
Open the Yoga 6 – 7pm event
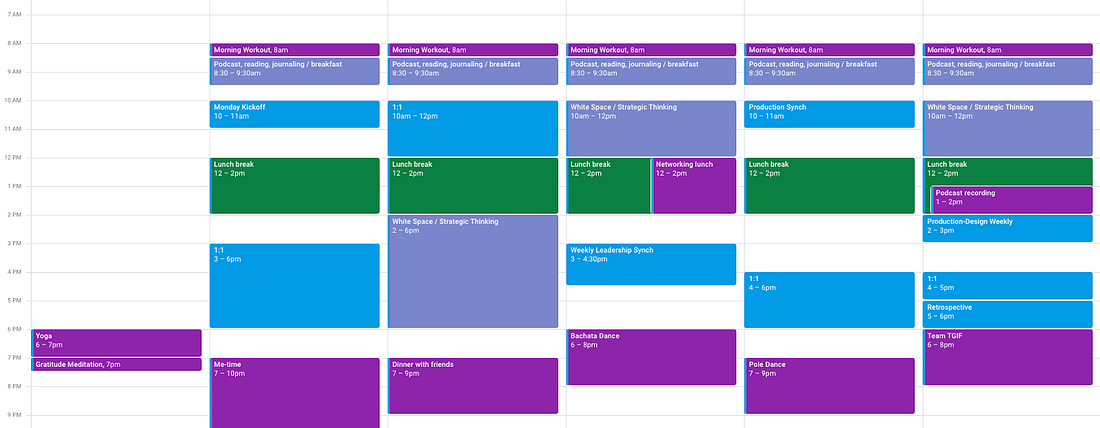point(116,342)
